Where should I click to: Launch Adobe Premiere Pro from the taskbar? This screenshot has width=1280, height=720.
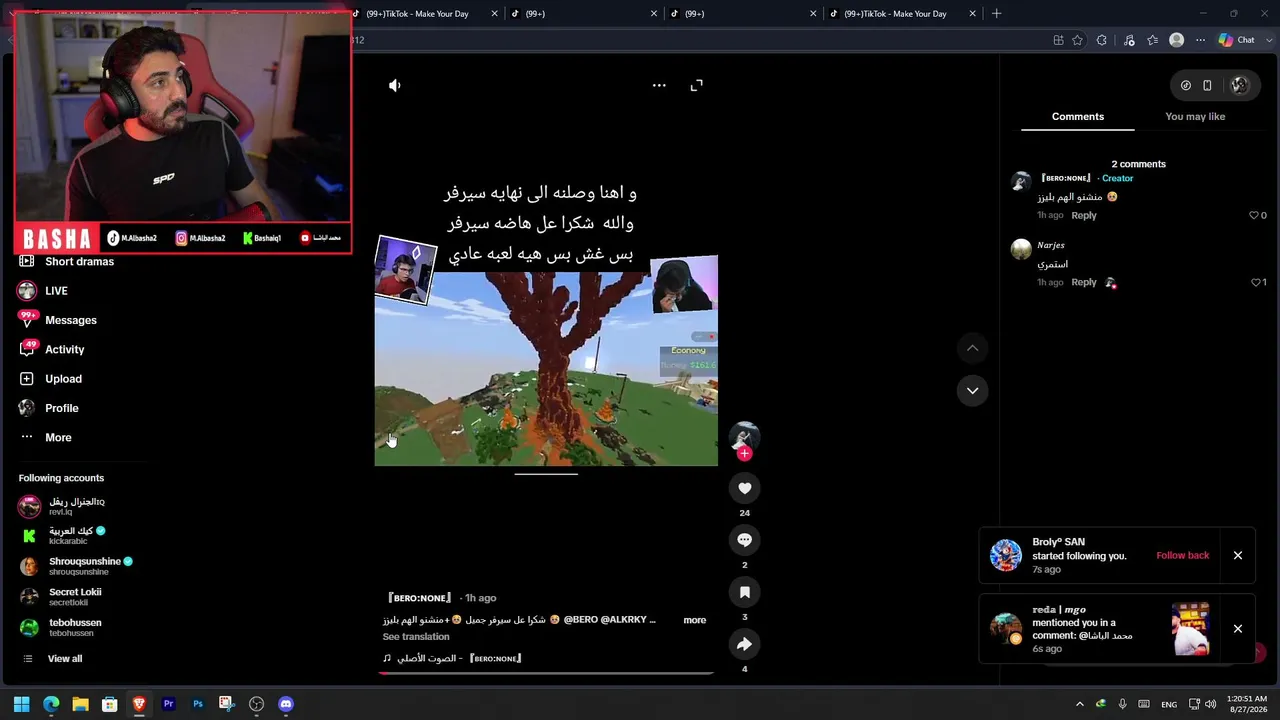168,704
